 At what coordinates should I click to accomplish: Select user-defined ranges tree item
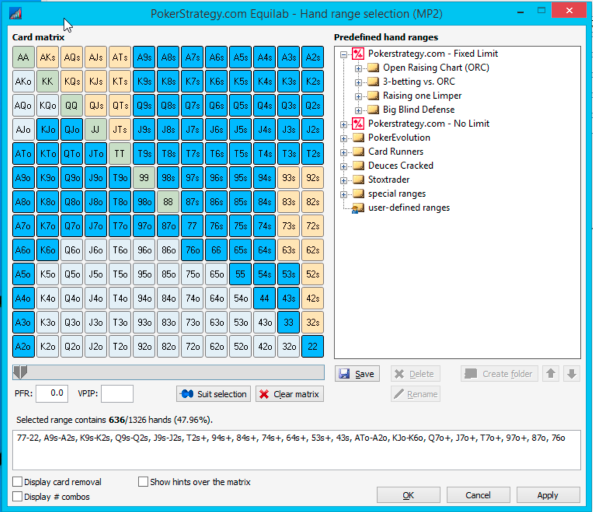[x=409, y=208]
